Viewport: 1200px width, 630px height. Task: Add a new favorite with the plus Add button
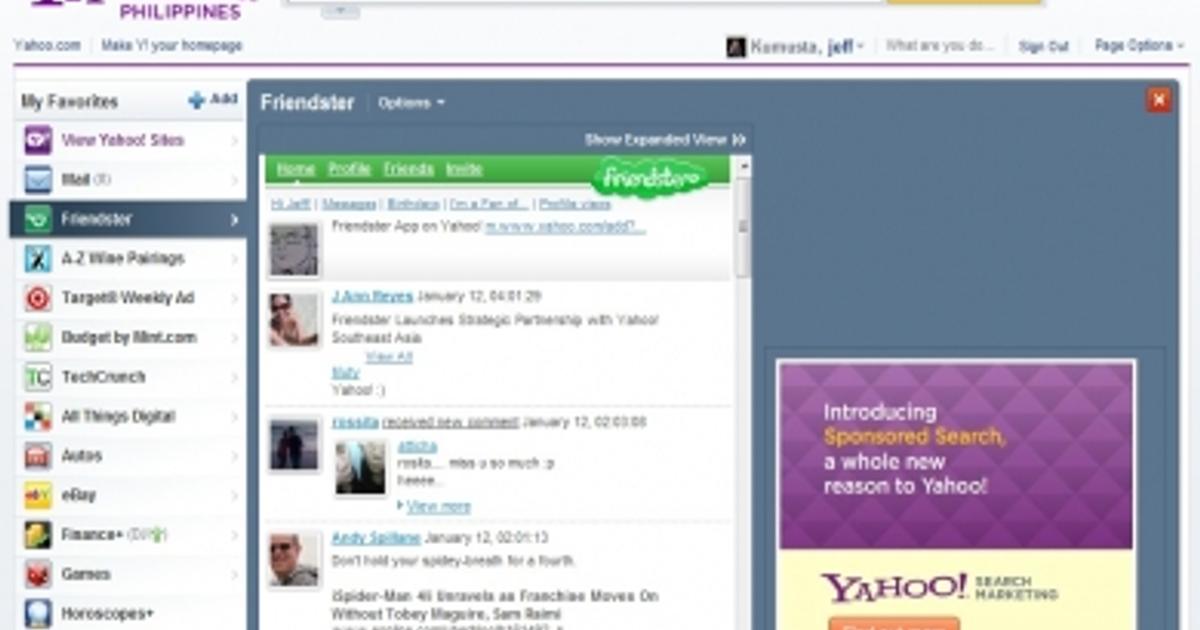(x=212, y=100)
